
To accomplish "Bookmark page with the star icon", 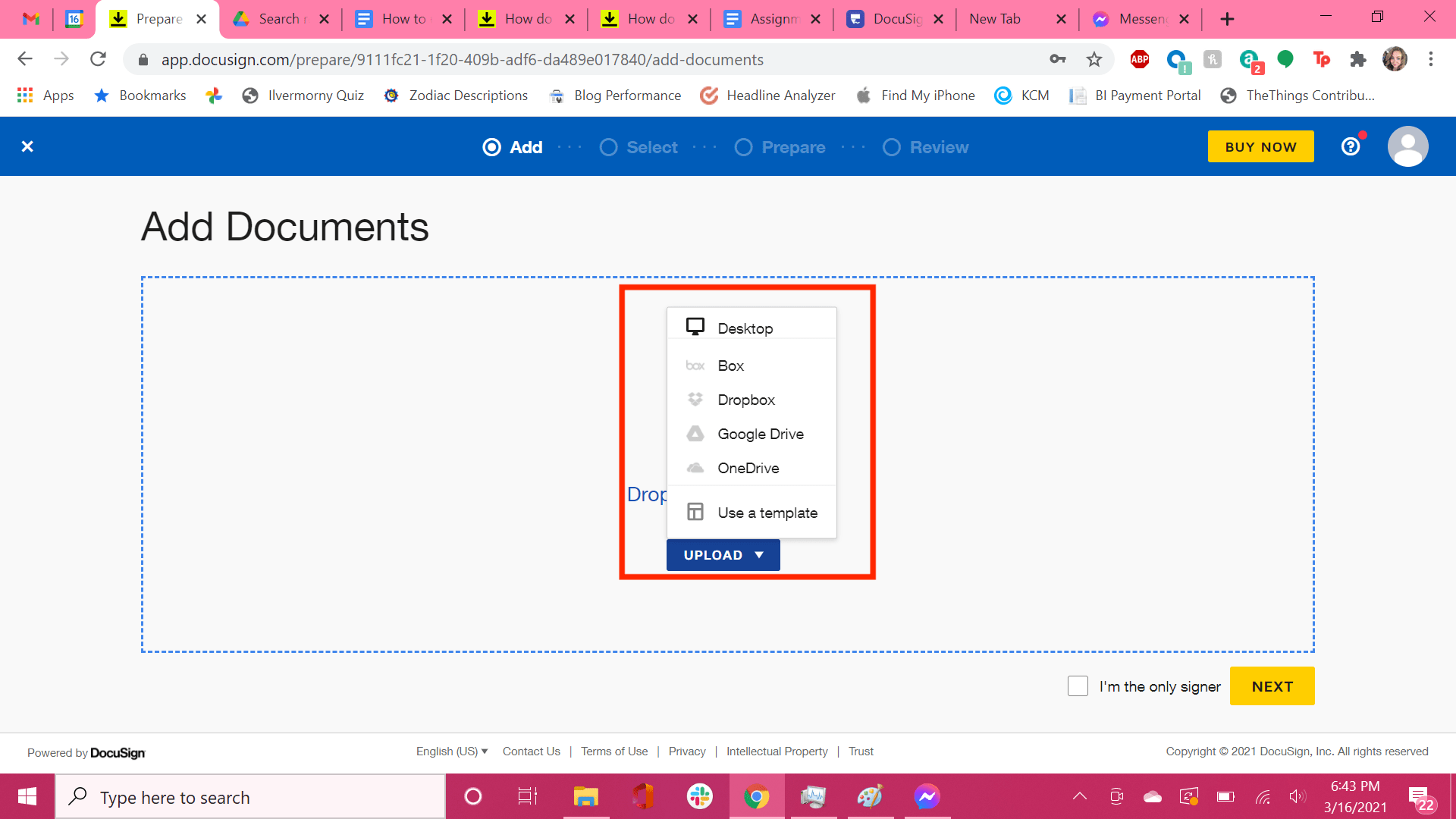I will point(1094,59).
